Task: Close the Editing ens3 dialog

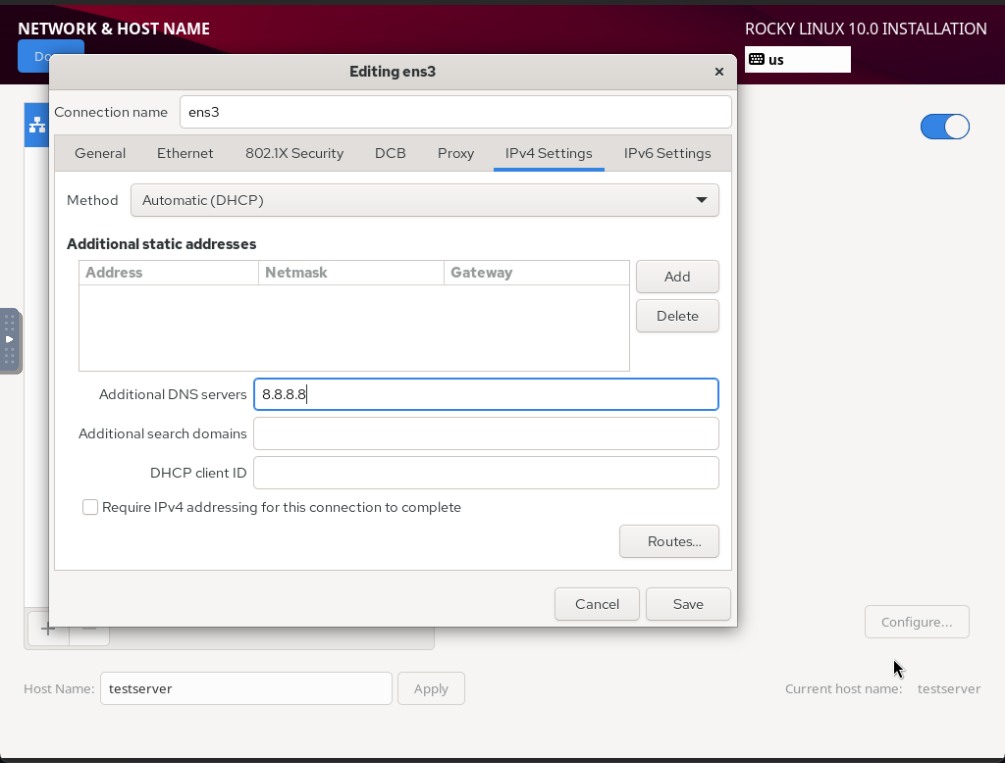Action: coord(719,72)
